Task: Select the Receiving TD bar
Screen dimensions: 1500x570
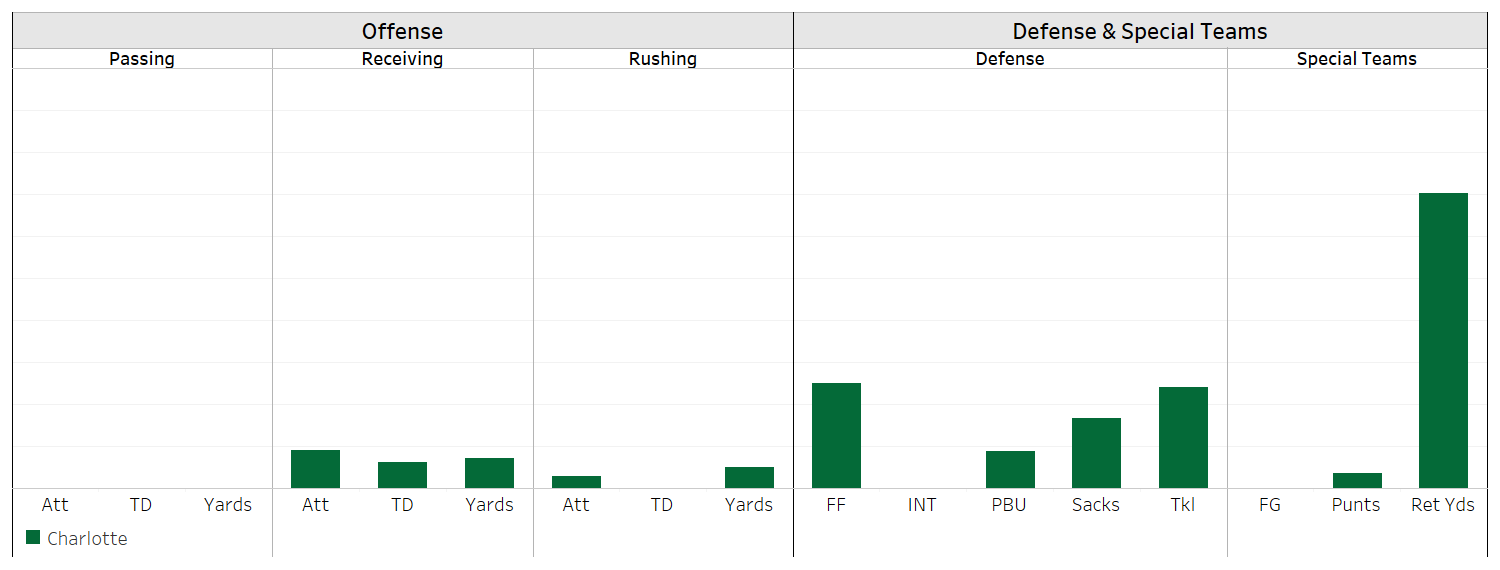Action: (x=402, y=475)
